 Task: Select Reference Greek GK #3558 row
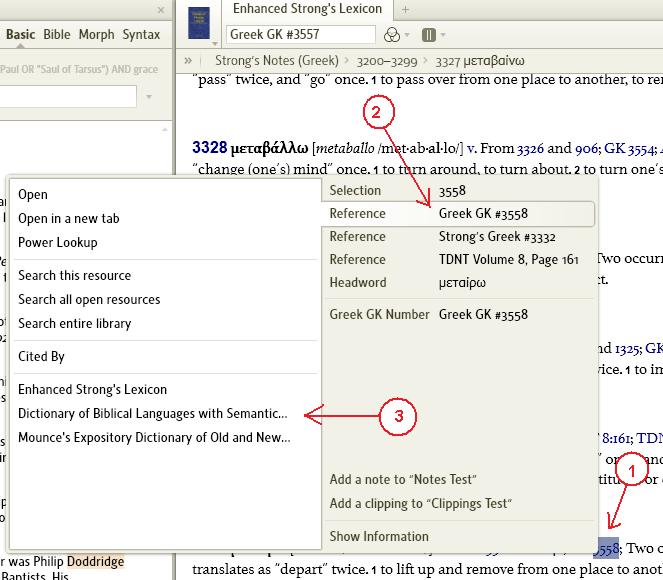tap(459, 214)
